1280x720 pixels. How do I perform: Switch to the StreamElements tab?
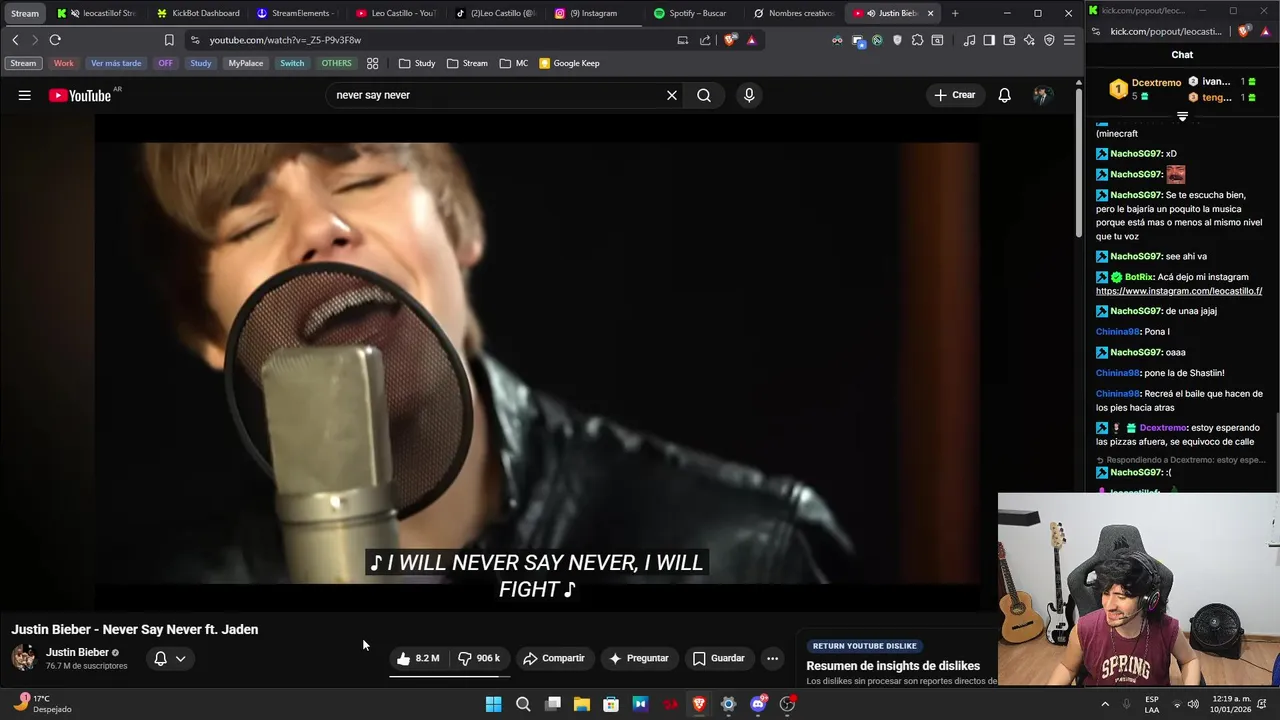pos(298,13)
